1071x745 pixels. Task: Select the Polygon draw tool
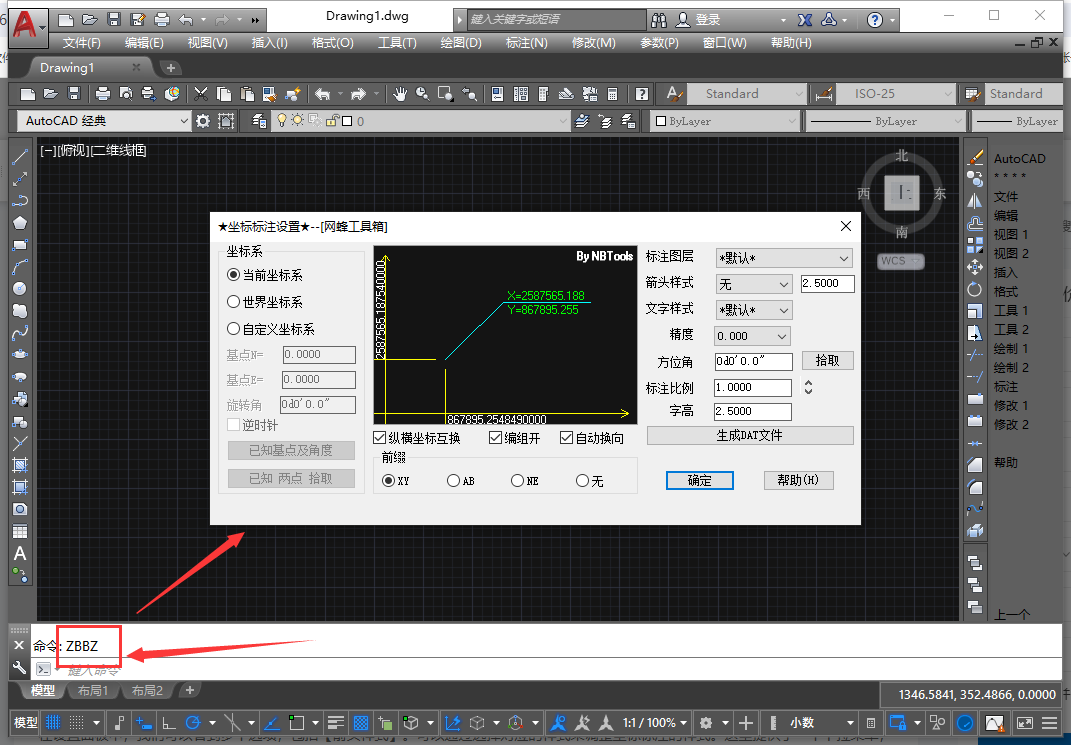tap(19, 223)
